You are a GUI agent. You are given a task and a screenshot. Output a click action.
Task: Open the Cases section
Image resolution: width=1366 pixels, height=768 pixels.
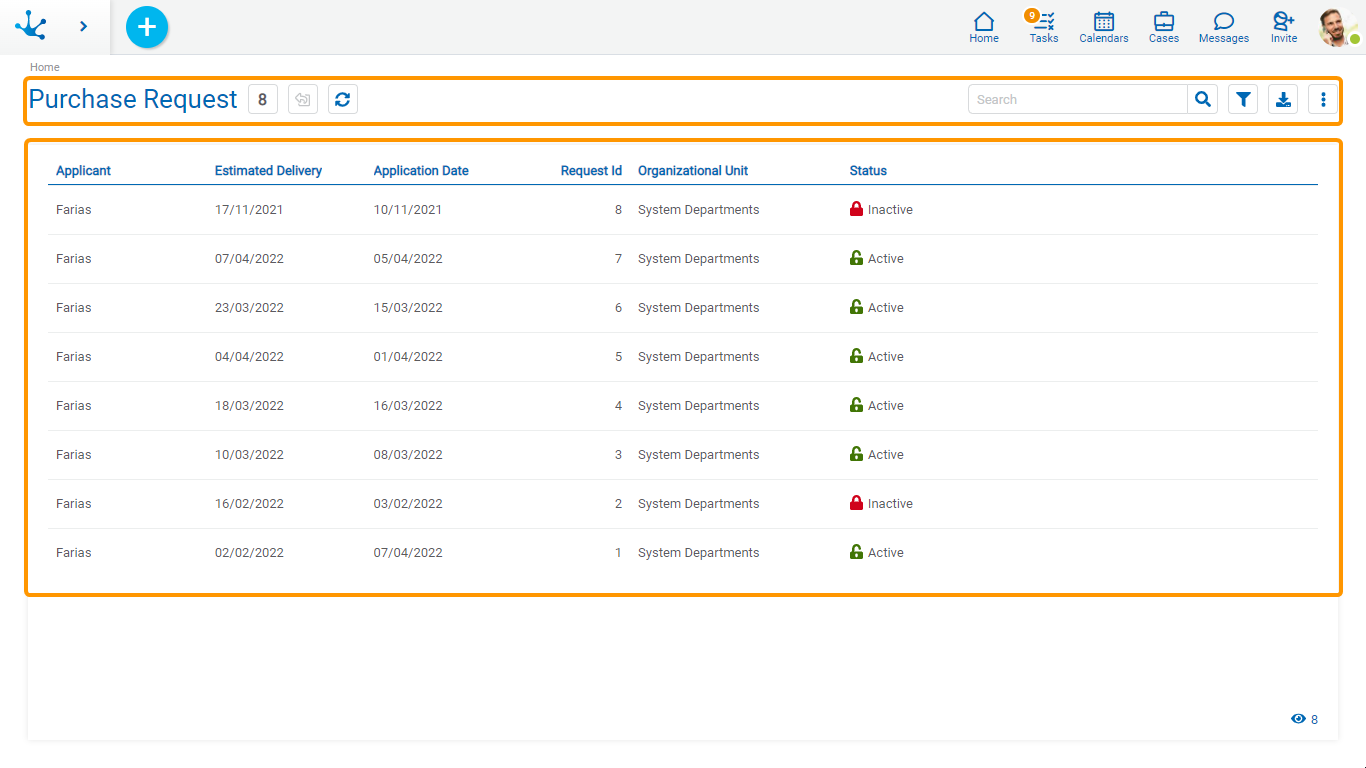[1164, 27]
